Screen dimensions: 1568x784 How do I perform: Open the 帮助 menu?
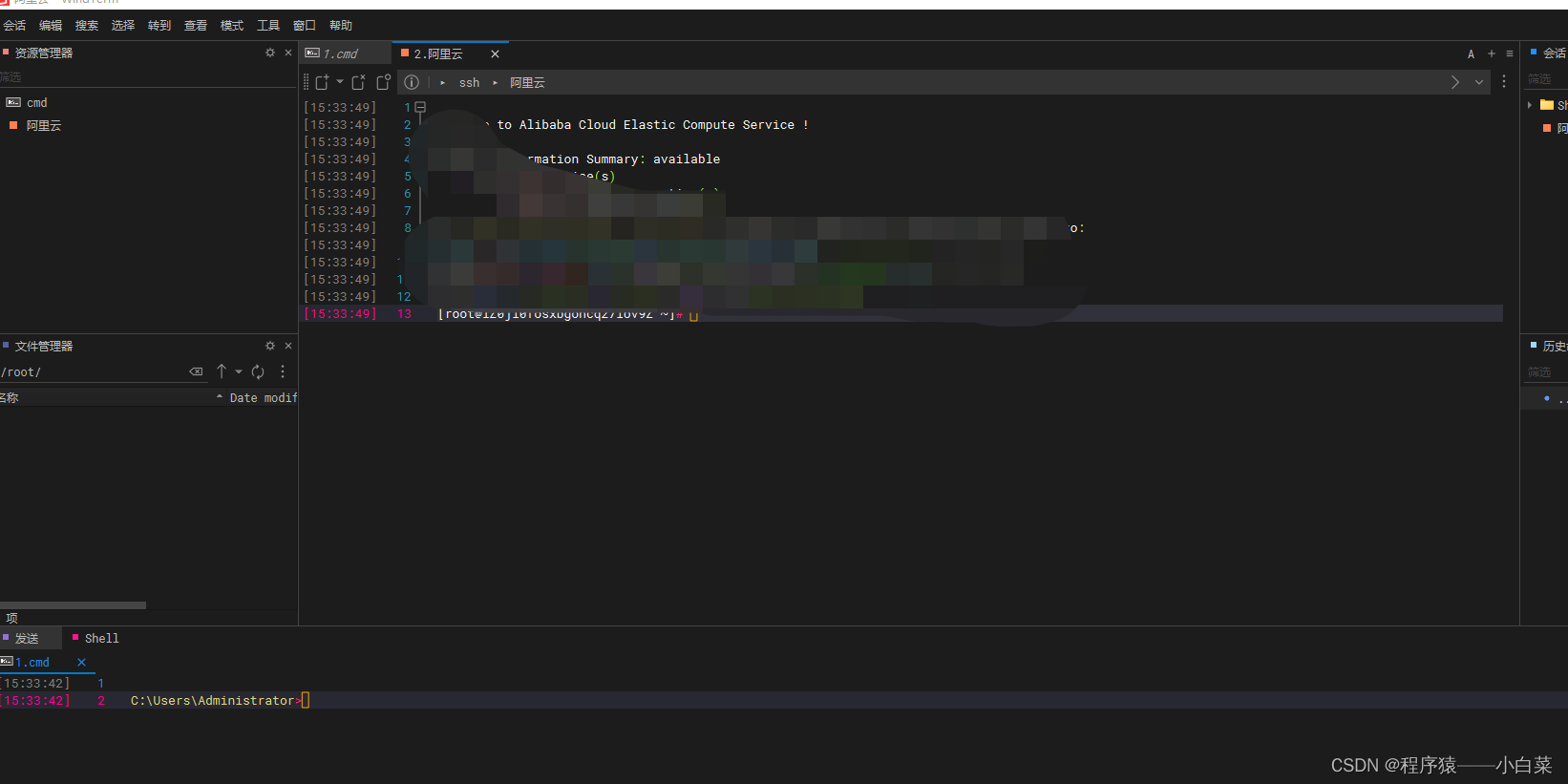tap(341, 26)
